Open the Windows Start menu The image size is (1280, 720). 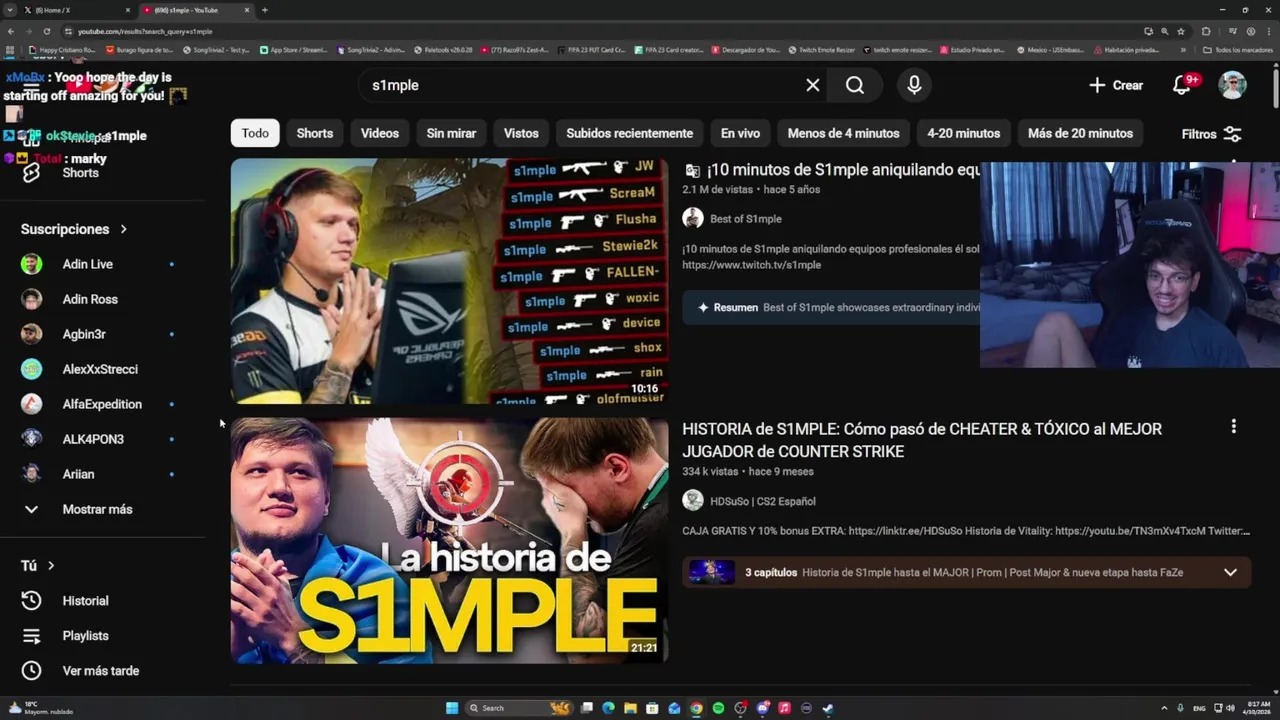pos(452,708)
